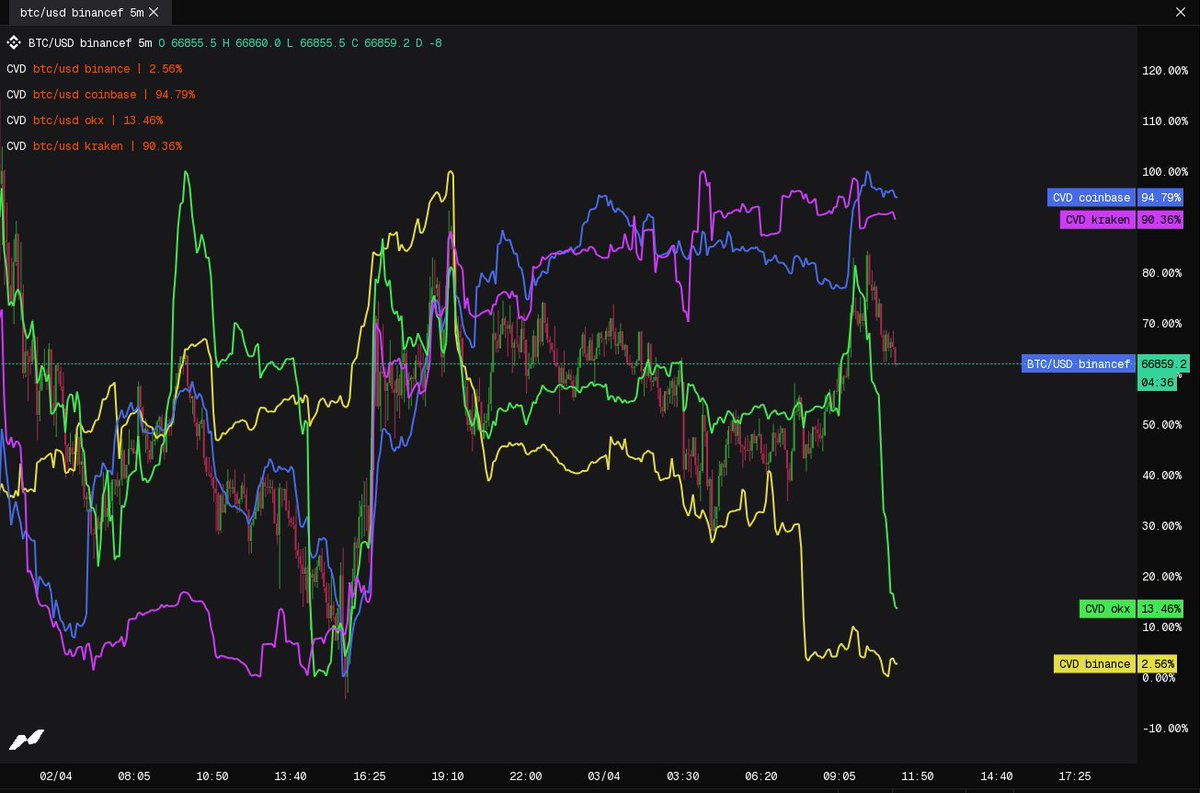Click the 16:25 time axis label
1200x793 pixels.
tap(369, 776)
